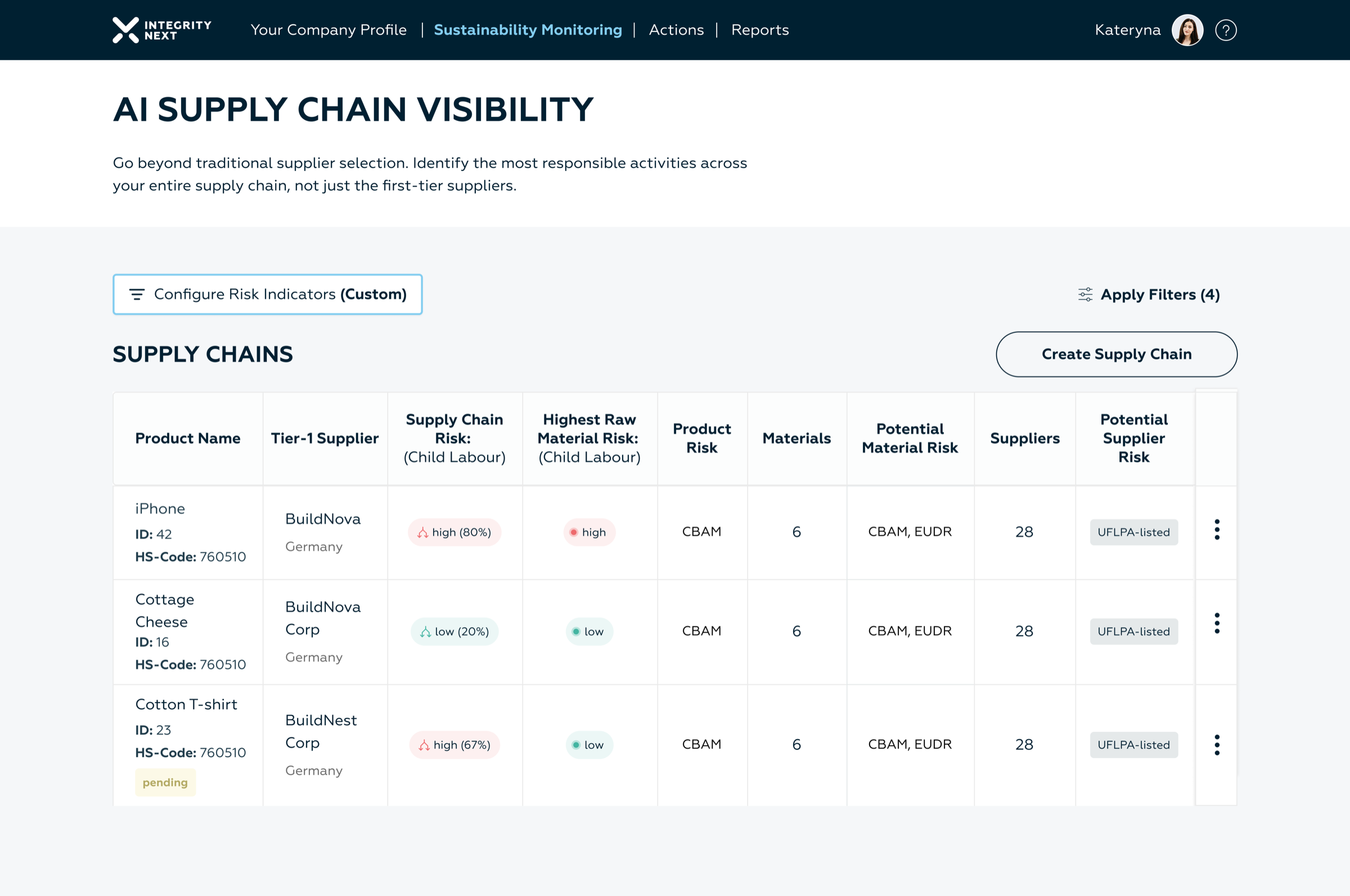This screenshot has height=896, width=1350.
Task: Click the pending status tag
Action: coord(165,782)
